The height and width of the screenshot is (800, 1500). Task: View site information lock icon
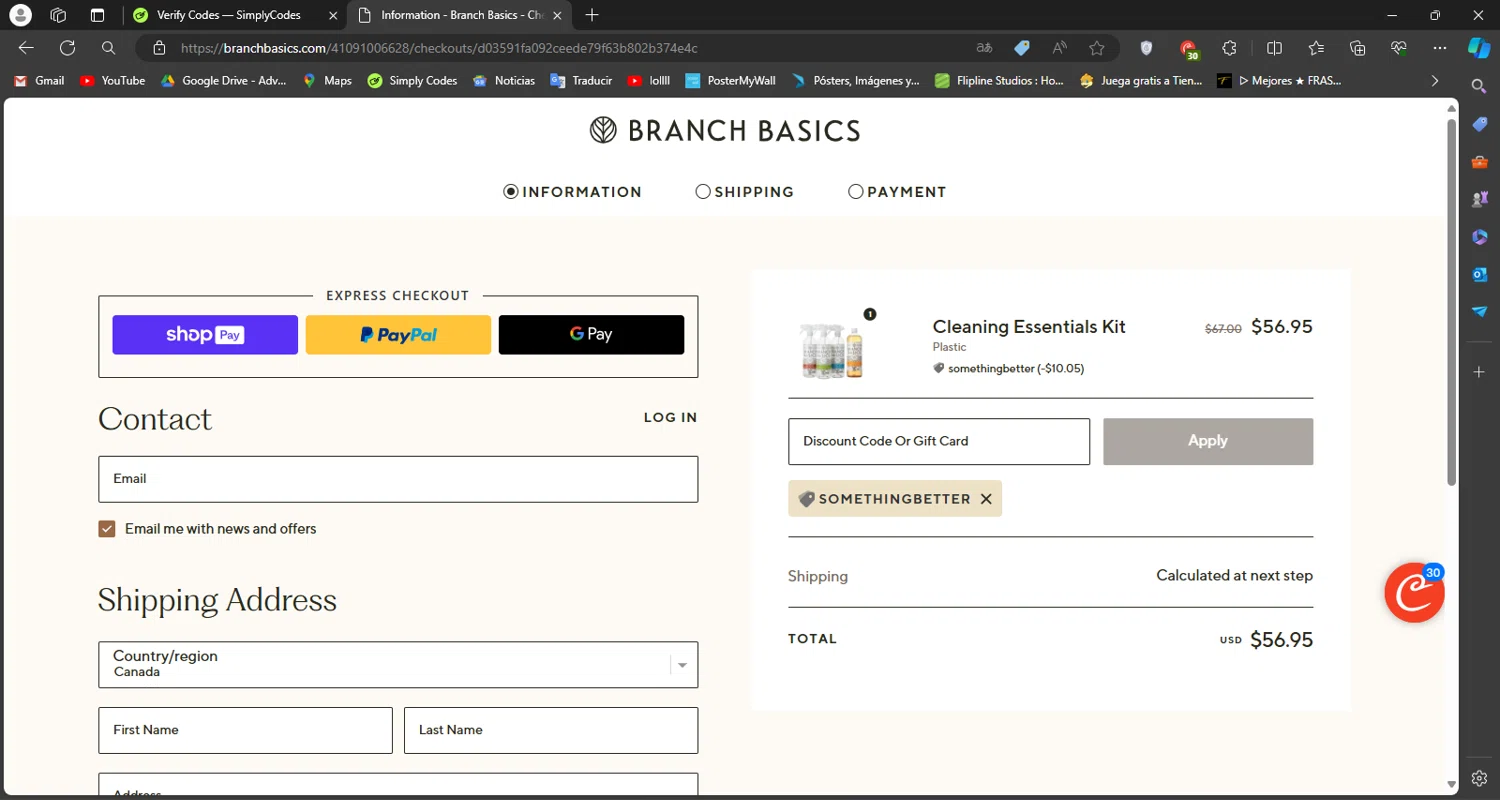[x=159, y=48]
